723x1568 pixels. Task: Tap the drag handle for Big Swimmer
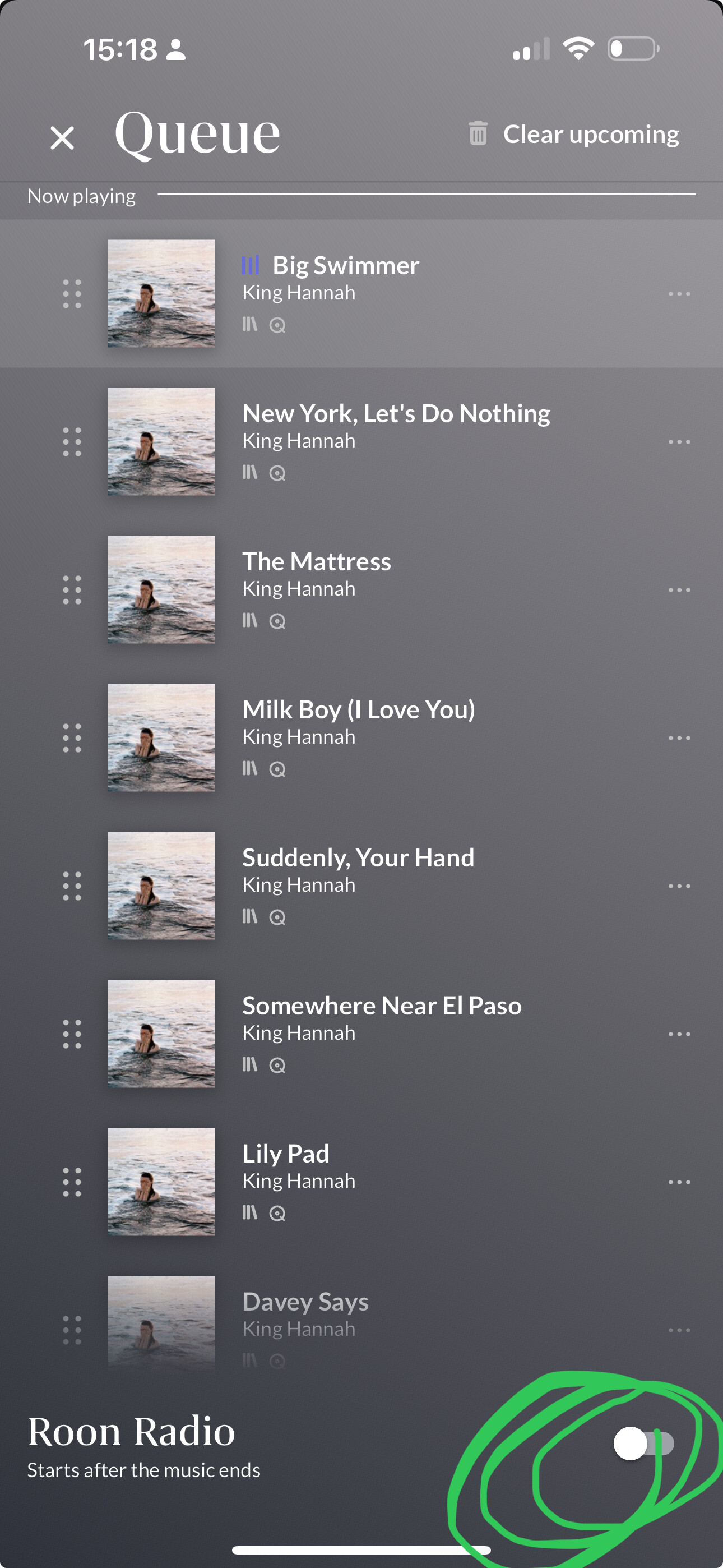click(72, 294)
